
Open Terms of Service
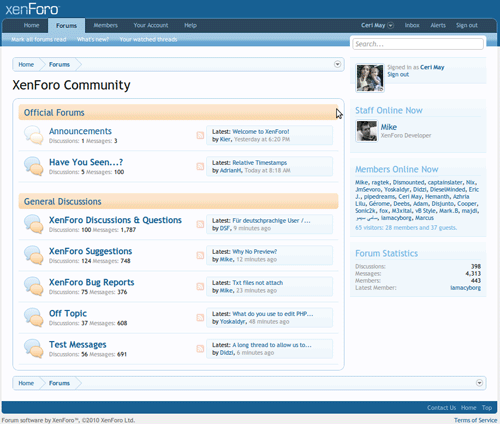coord(475,420)
